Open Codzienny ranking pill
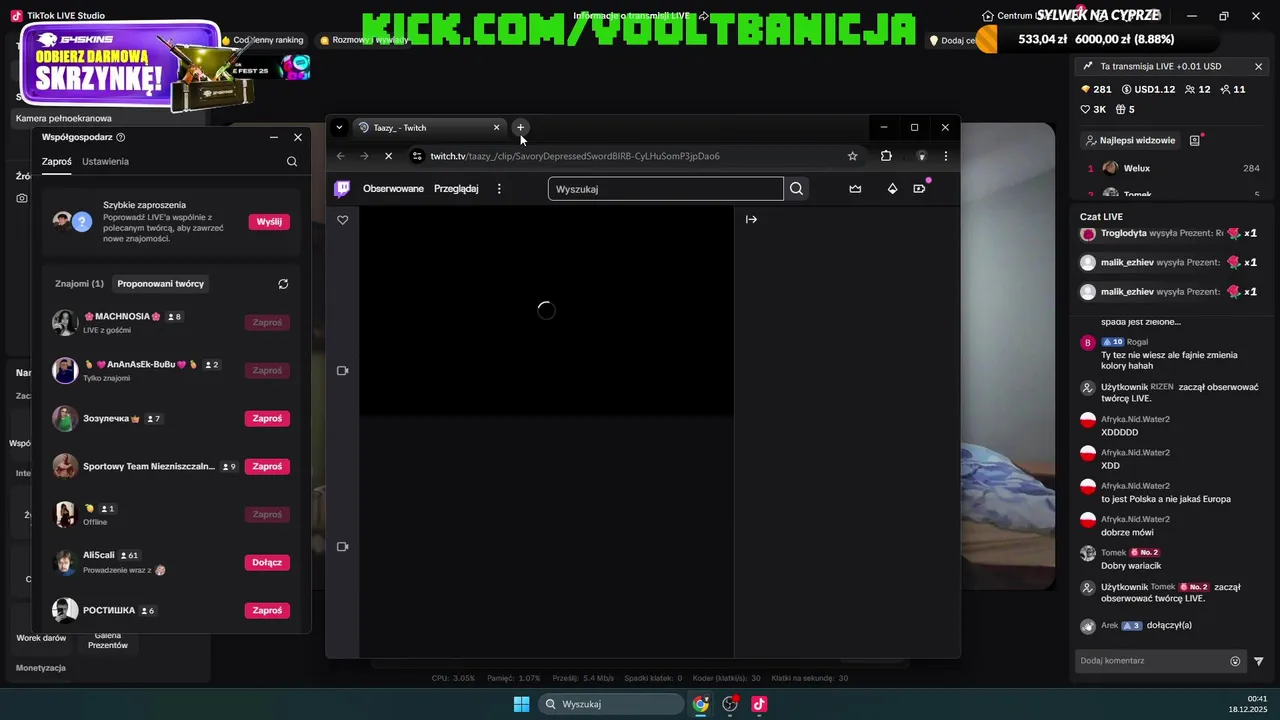 tap(262, 40)
